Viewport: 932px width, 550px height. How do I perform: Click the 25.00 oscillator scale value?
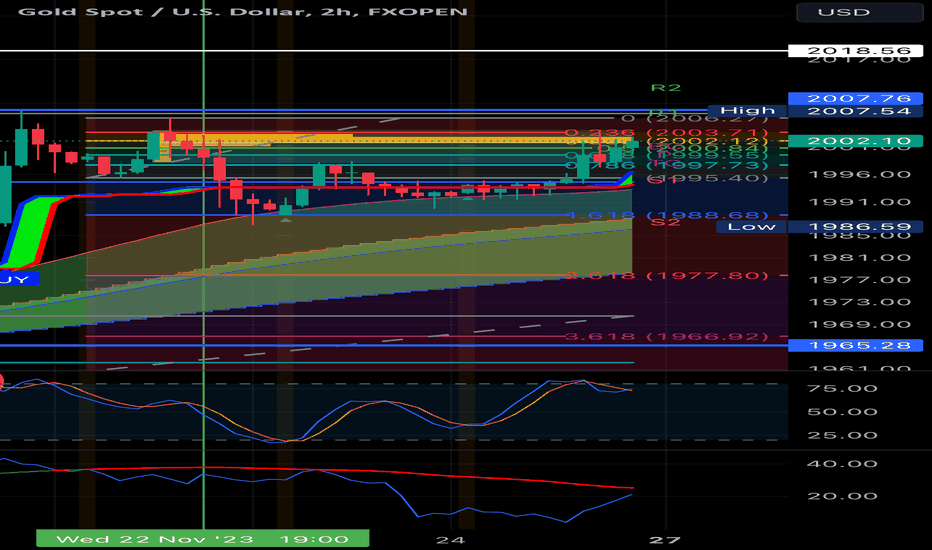point(842,435)
